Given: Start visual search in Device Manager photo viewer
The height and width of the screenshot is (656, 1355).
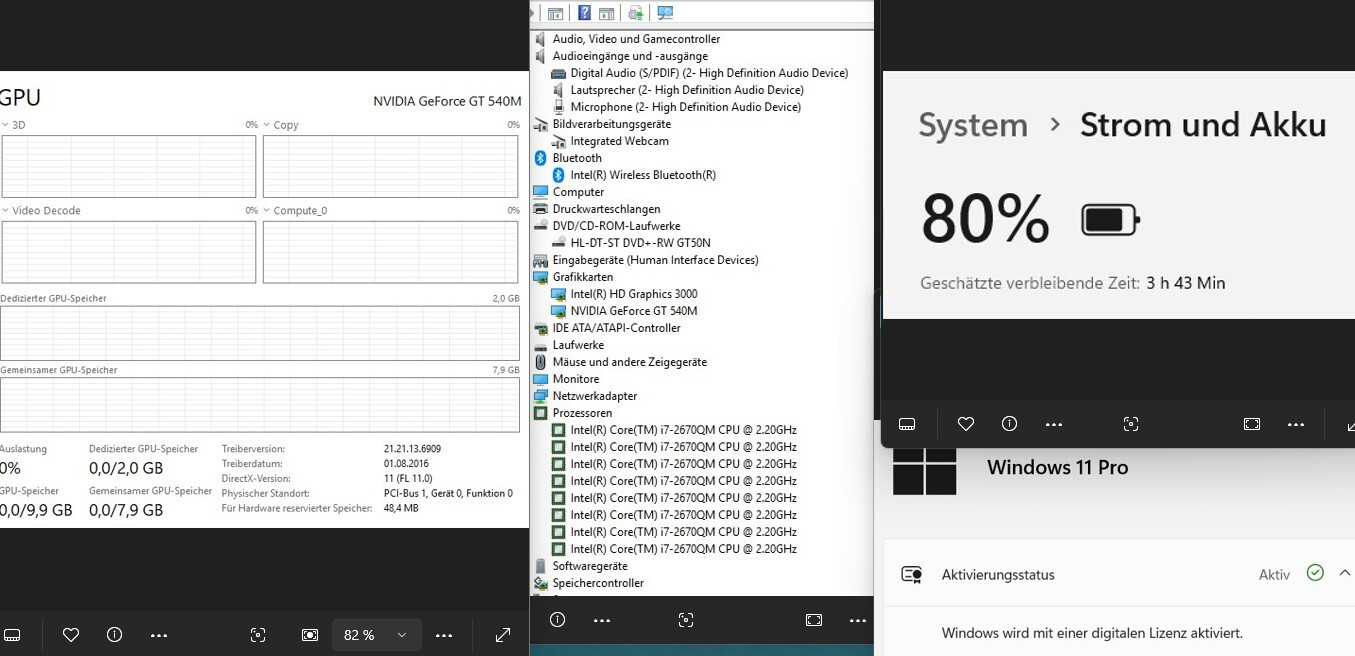Looking at the screenshot, I should [x=685, y=620].
